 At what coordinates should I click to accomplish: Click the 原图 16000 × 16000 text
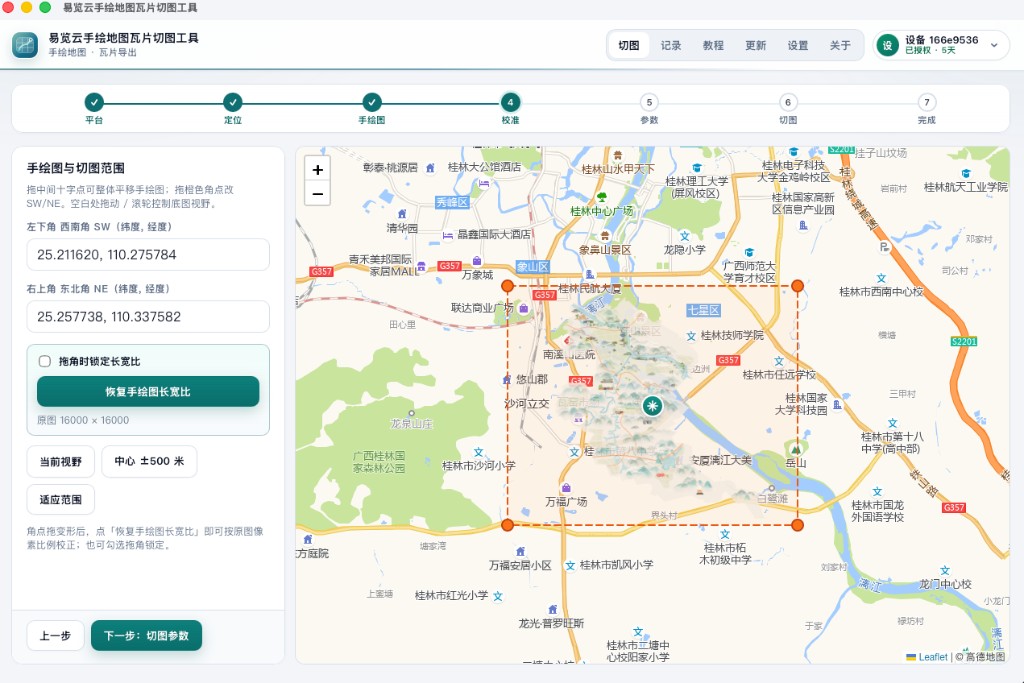83,421
